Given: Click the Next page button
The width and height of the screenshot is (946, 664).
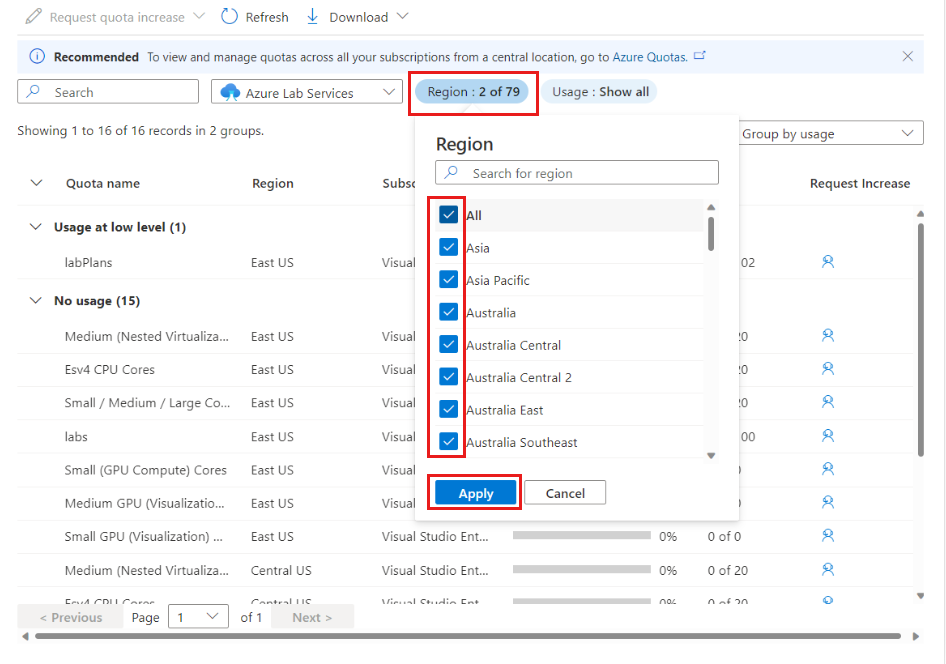Looking at the screenshot, I should pos(312,617).
